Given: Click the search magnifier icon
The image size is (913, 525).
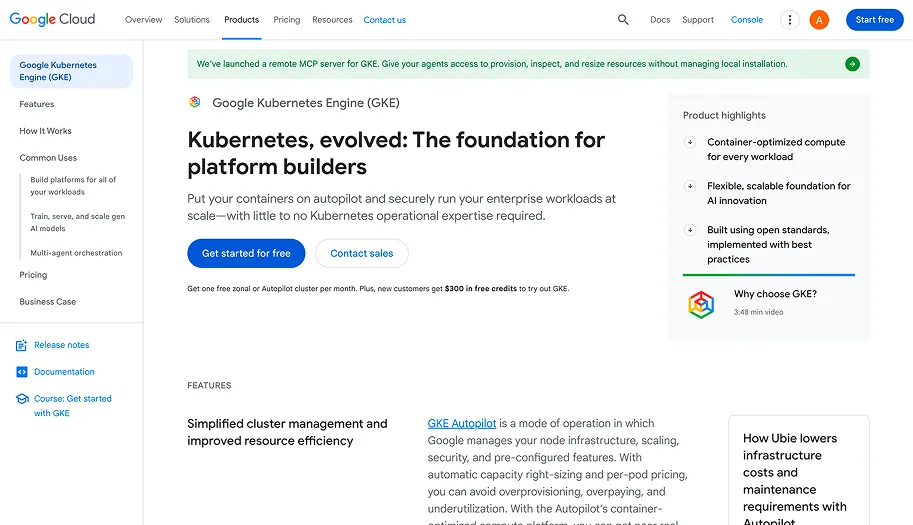Looking at the screenshot, I should coord(623,20).
